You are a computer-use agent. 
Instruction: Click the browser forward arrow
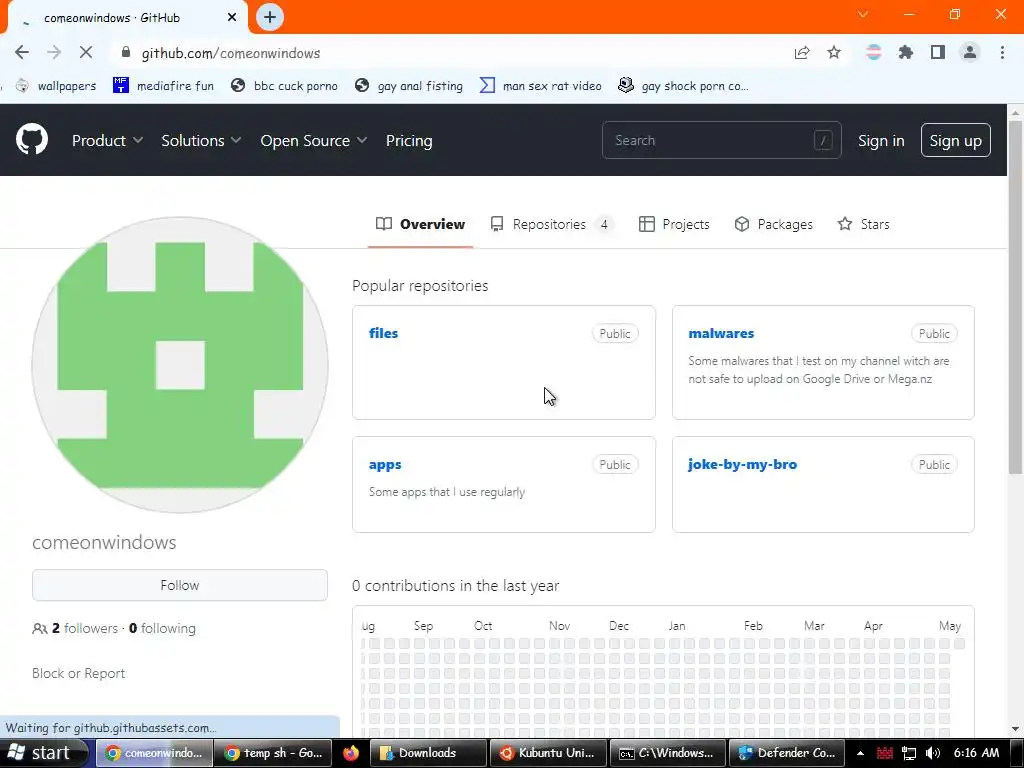(54, 53)
